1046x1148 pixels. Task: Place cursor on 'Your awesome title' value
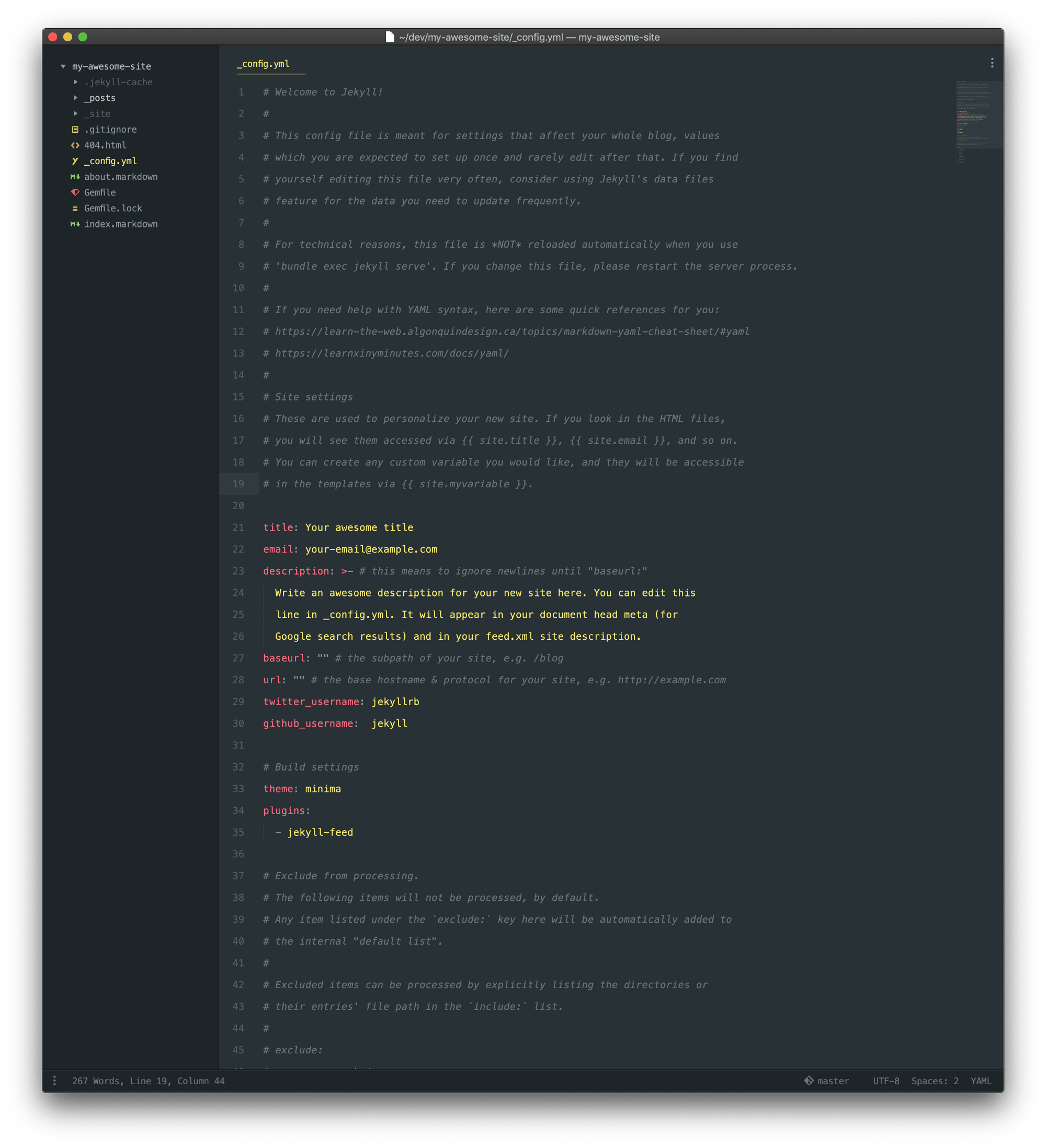click(x=359, y=527)
